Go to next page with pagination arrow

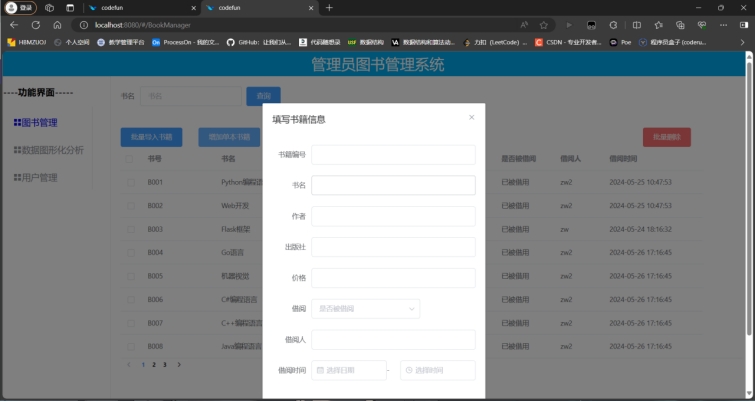179,365
